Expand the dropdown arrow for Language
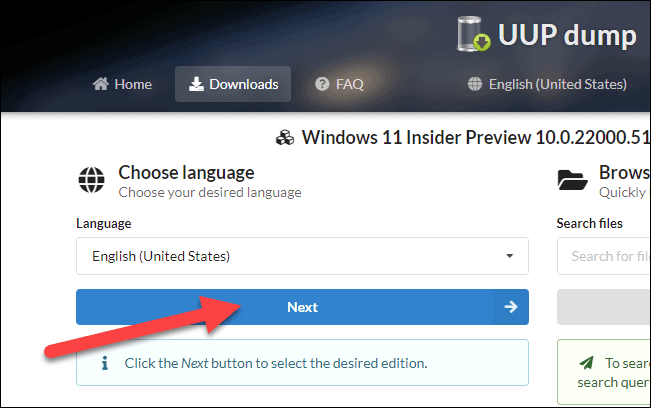The width and height of the screenshot is (651, 408). click(510, 256)
